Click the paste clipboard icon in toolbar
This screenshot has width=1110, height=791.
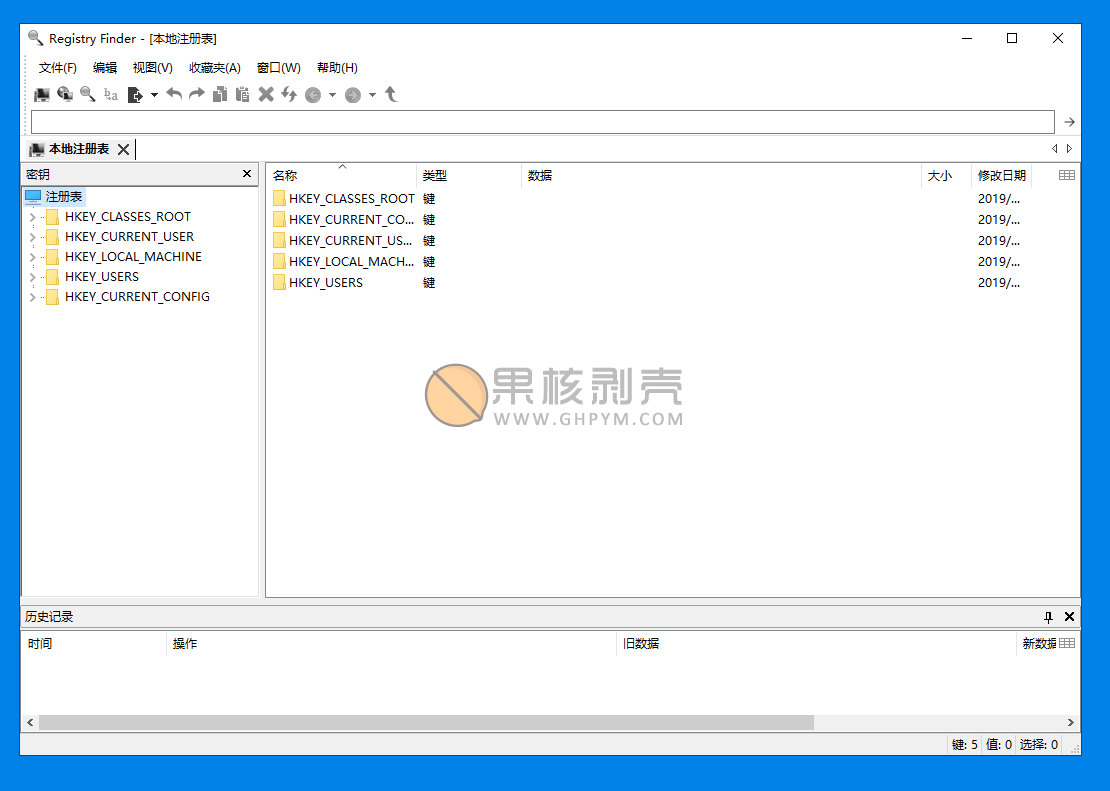tap(243, 94)
